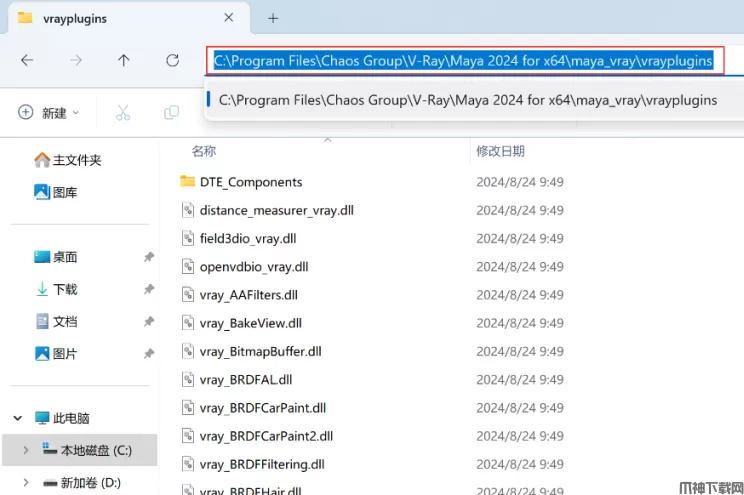
Task: Select the DTE_Components folder
Action: click(x=250, y=182)
